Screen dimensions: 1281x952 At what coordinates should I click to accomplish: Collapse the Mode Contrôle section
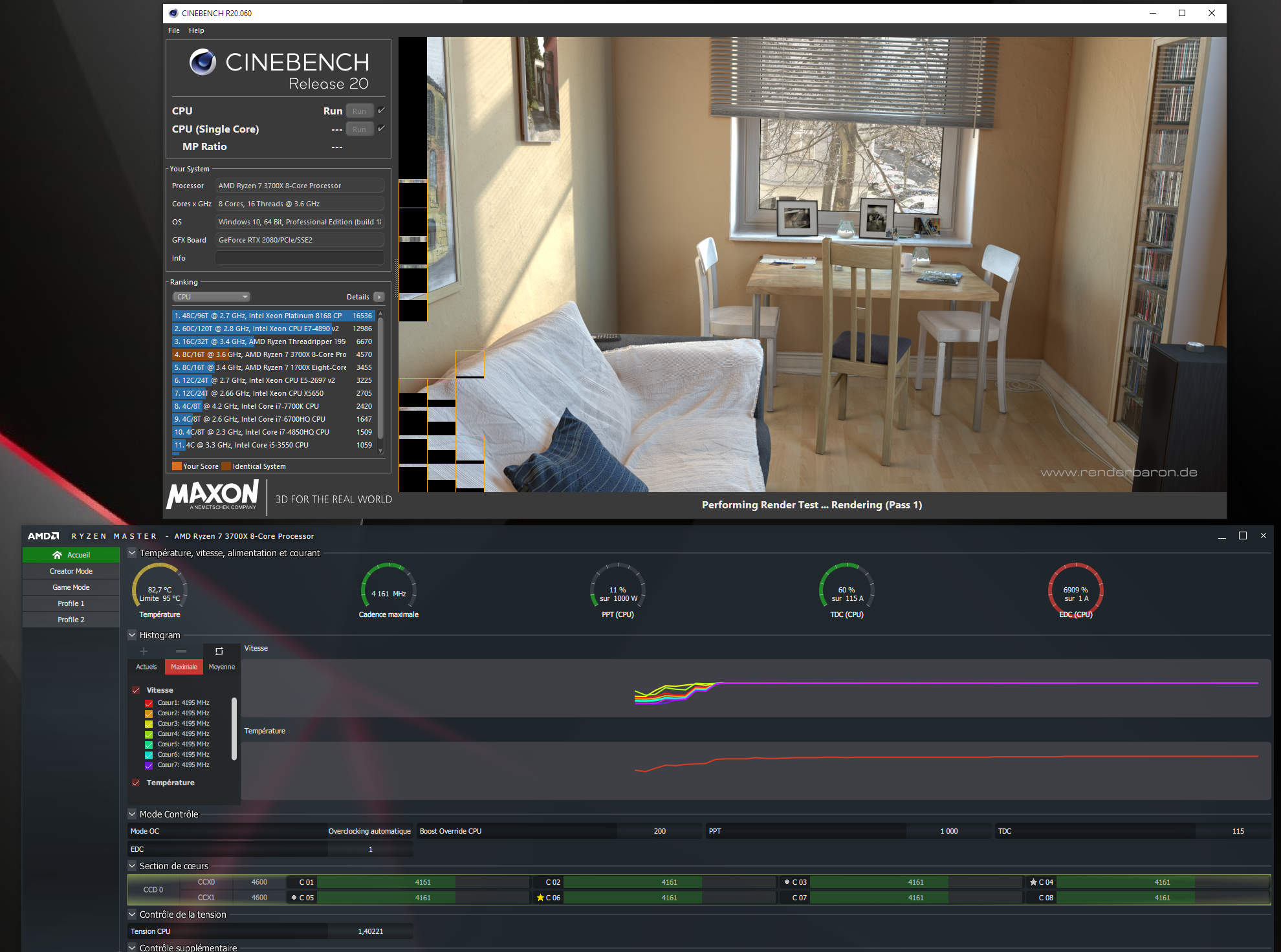point(132,814)
